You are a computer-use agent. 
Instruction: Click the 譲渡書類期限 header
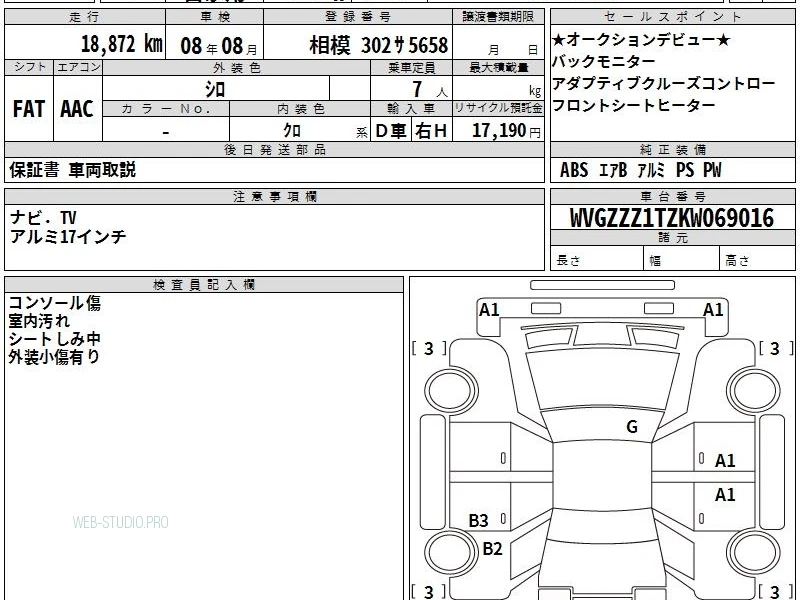pyautogui.click(x=498, y=17)
